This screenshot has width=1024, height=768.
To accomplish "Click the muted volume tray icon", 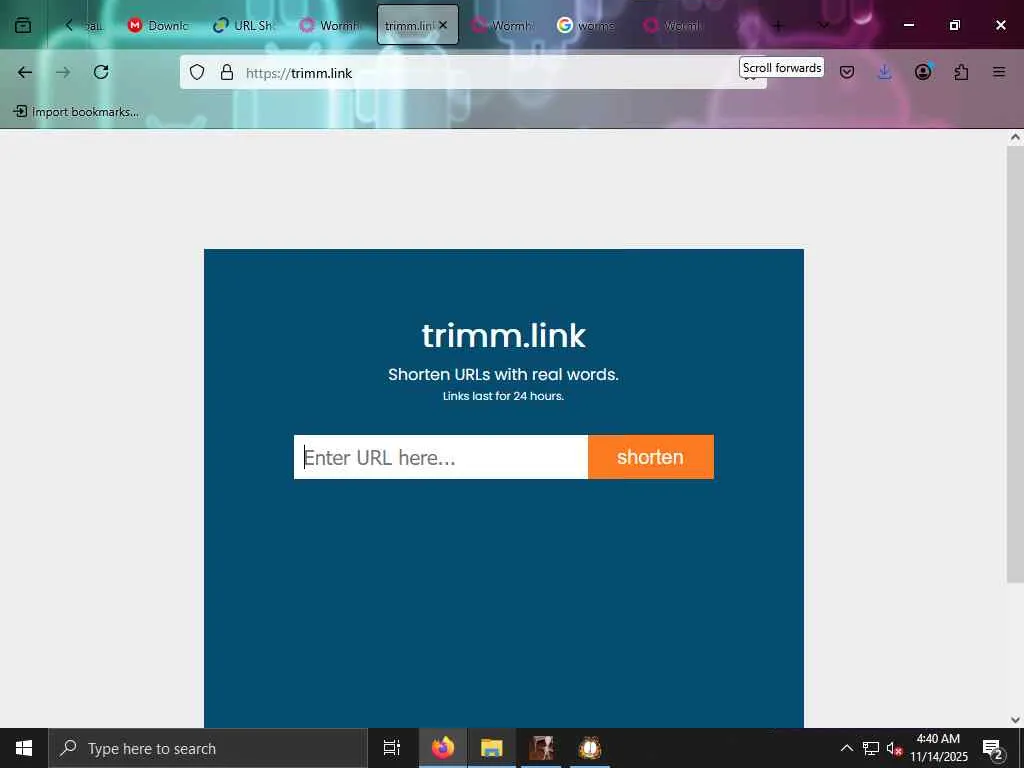I will [894, 748].
